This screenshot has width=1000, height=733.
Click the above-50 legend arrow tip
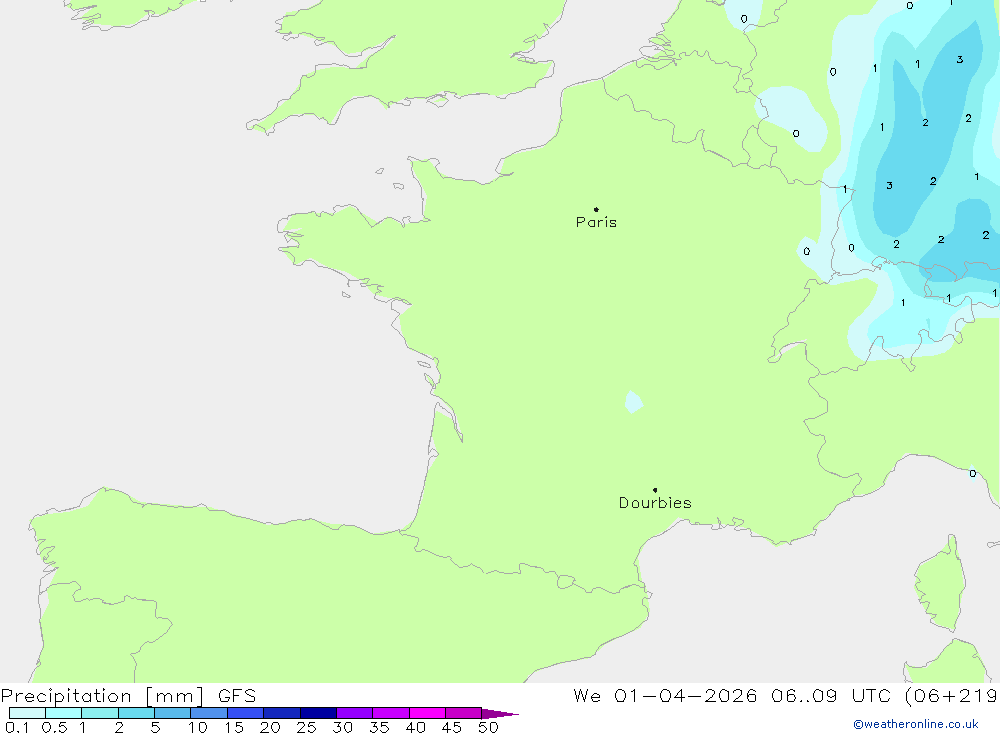501,714
